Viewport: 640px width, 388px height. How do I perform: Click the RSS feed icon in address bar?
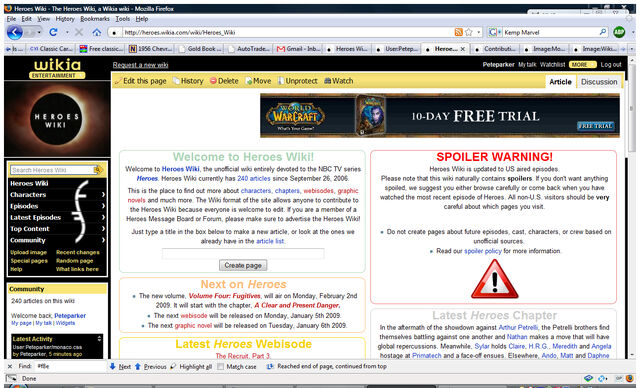(x=458, y=32)
